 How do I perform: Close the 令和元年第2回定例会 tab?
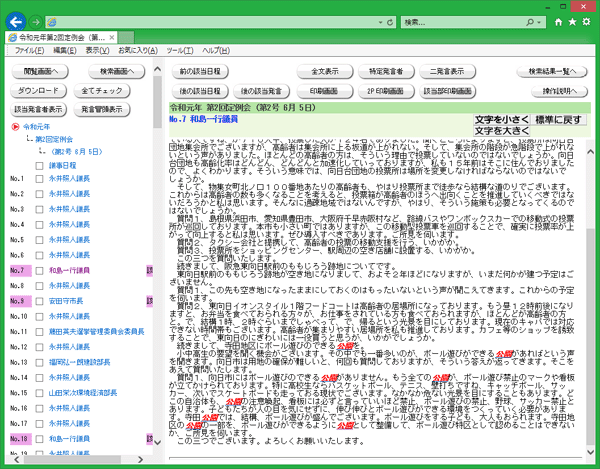point(112,37)
